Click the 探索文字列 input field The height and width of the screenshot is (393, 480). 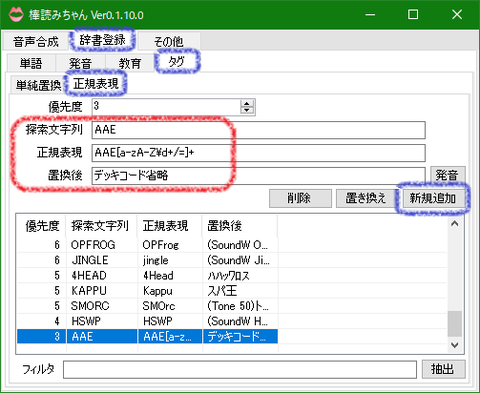[259, 130]
